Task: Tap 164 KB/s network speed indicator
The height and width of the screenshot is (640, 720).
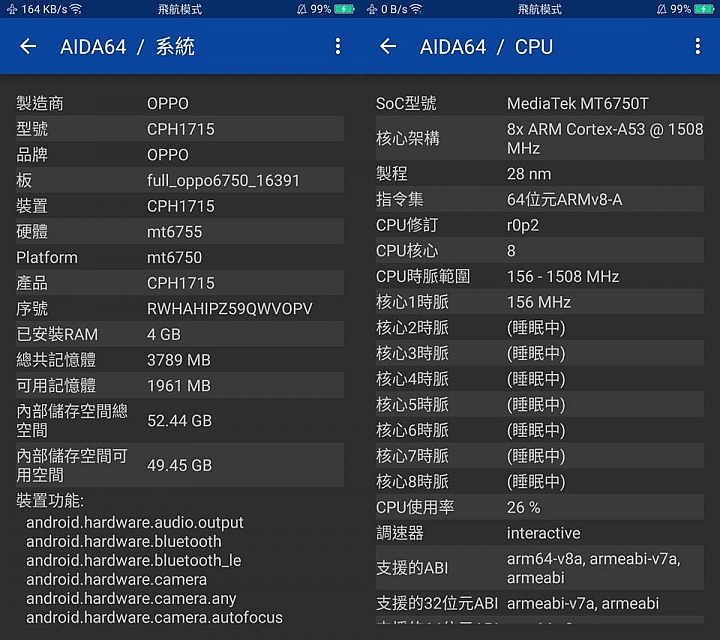Action: pyautogui.click(x=44, y=9)
